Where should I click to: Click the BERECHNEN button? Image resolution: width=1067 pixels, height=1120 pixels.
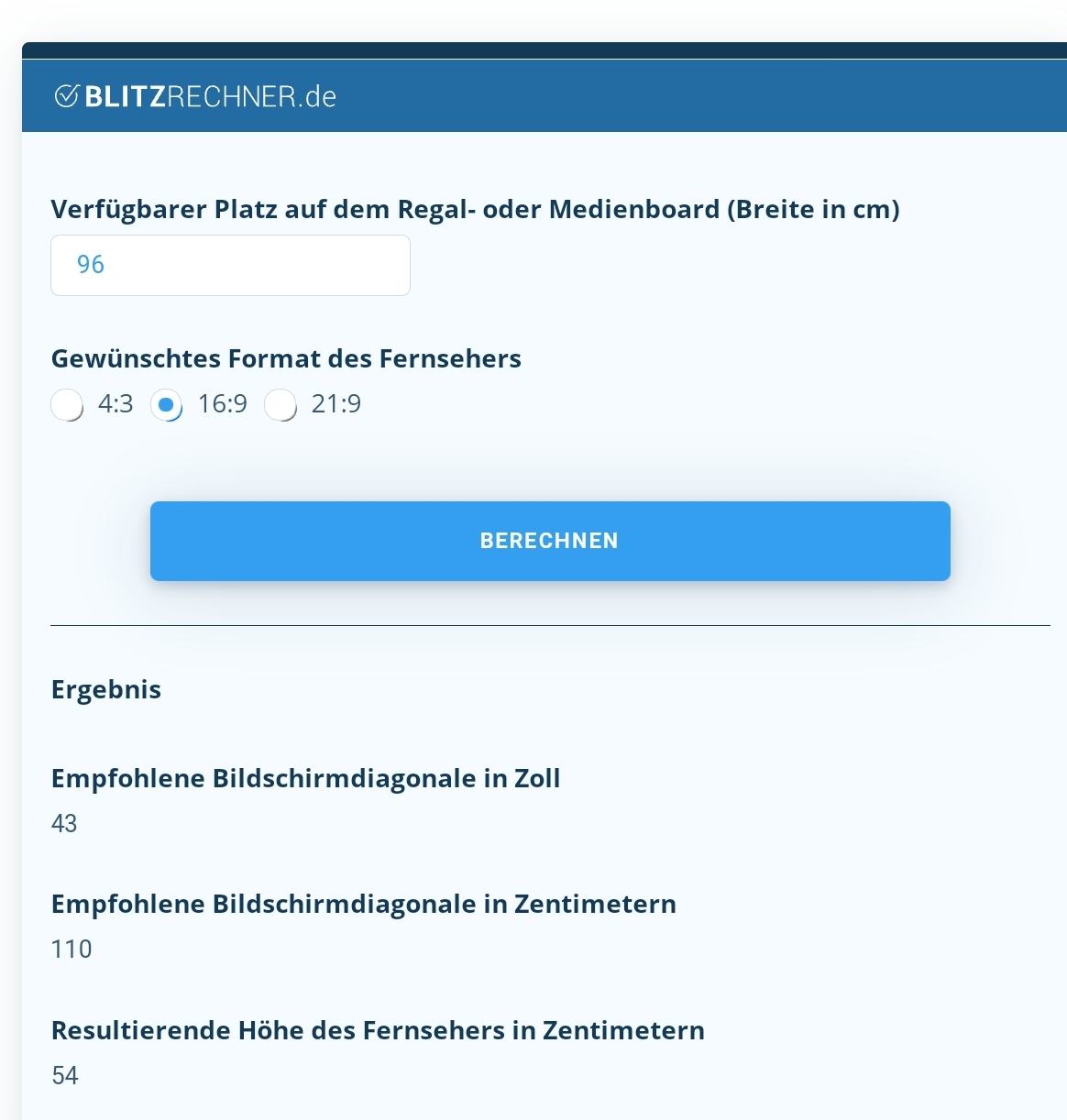(550, 541)
